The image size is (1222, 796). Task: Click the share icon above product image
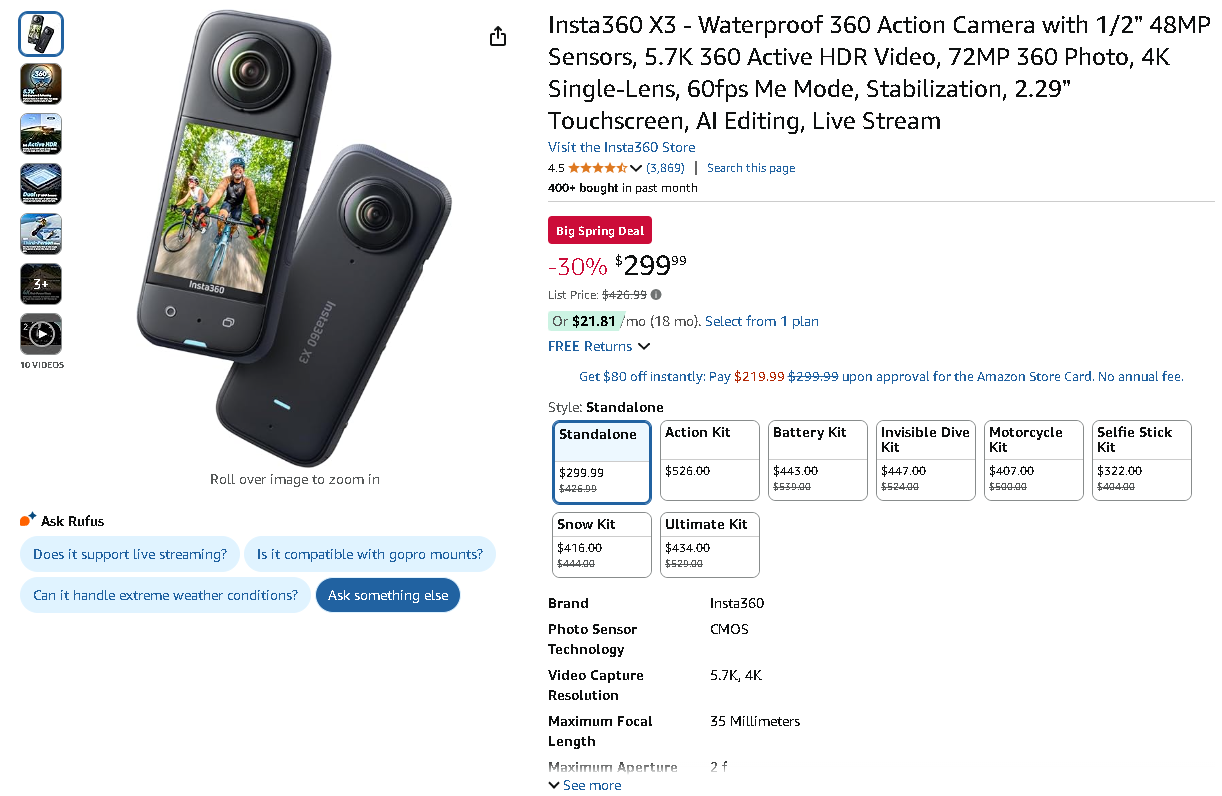(x=498, y=37)
